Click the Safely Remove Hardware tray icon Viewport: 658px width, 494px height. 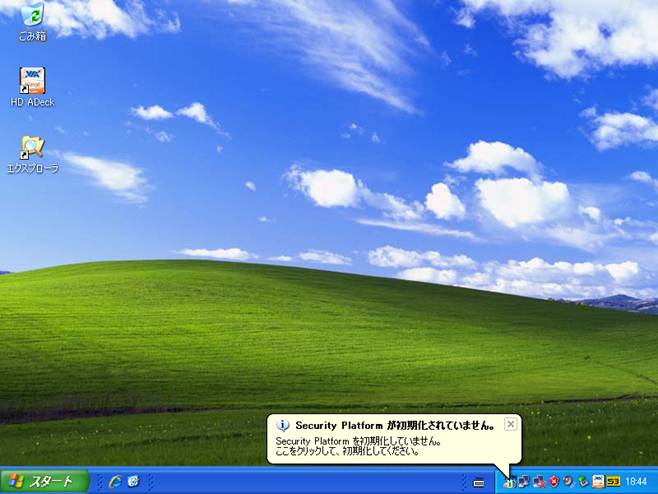coord(583,482)
